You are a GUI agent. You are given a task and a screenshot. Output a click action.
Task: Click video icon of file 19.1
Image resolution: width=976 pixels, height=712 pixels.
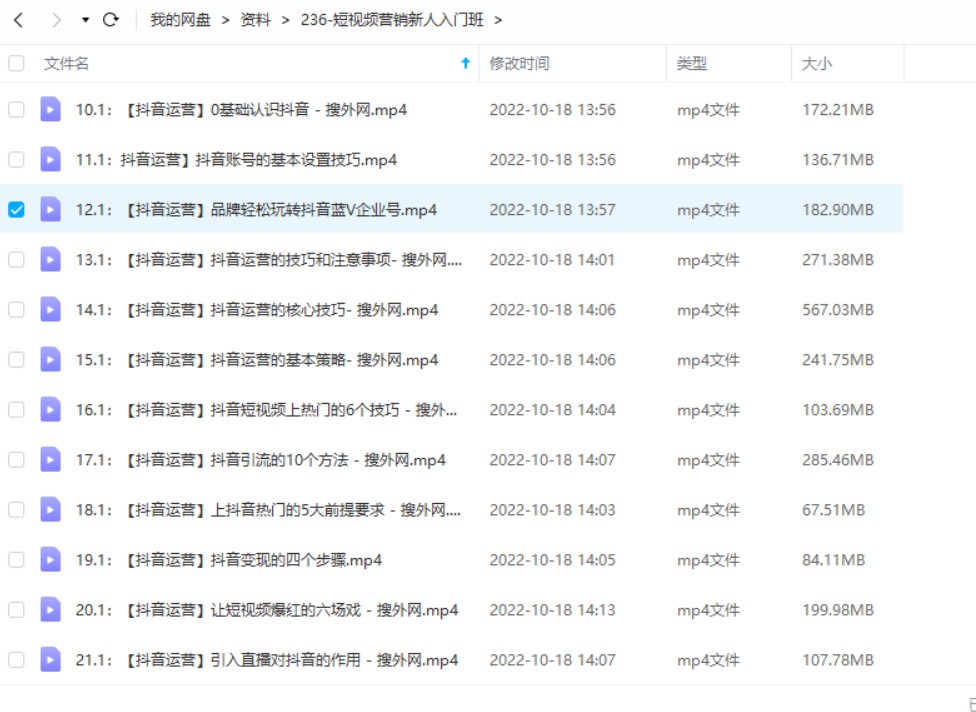pos(50,560)
